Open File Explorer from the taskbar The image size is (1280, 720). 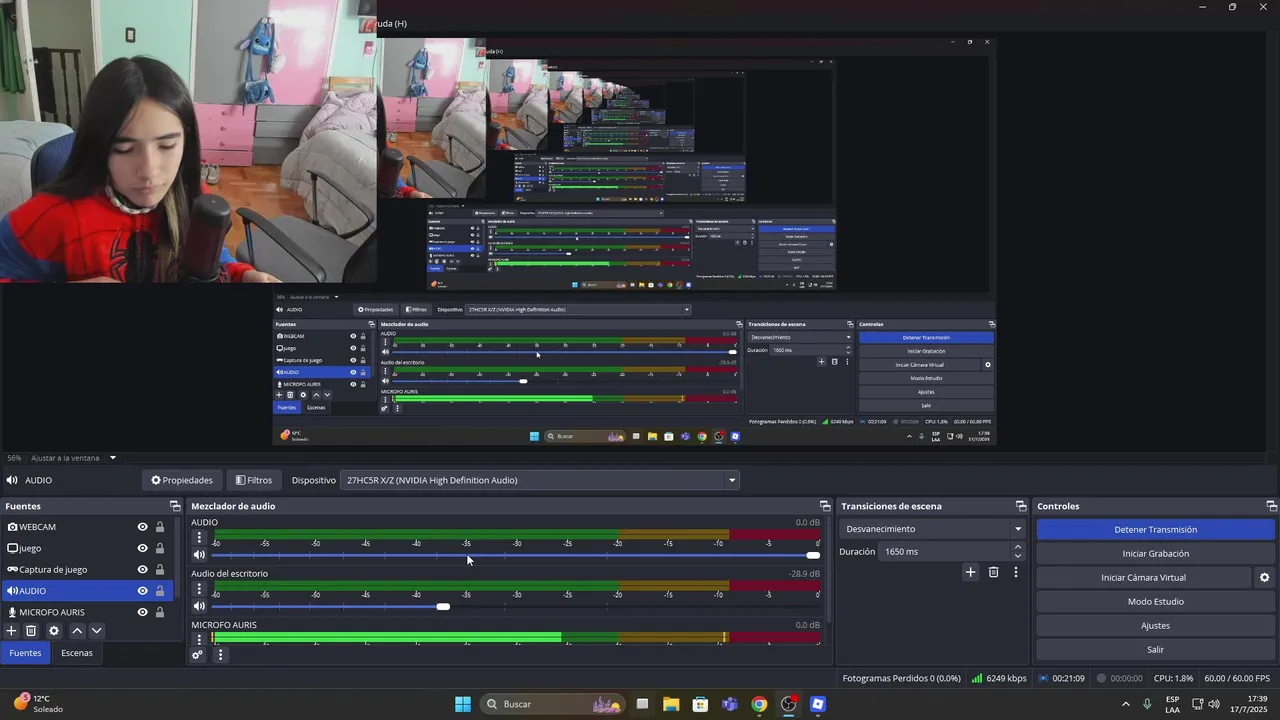click(671, 704)
